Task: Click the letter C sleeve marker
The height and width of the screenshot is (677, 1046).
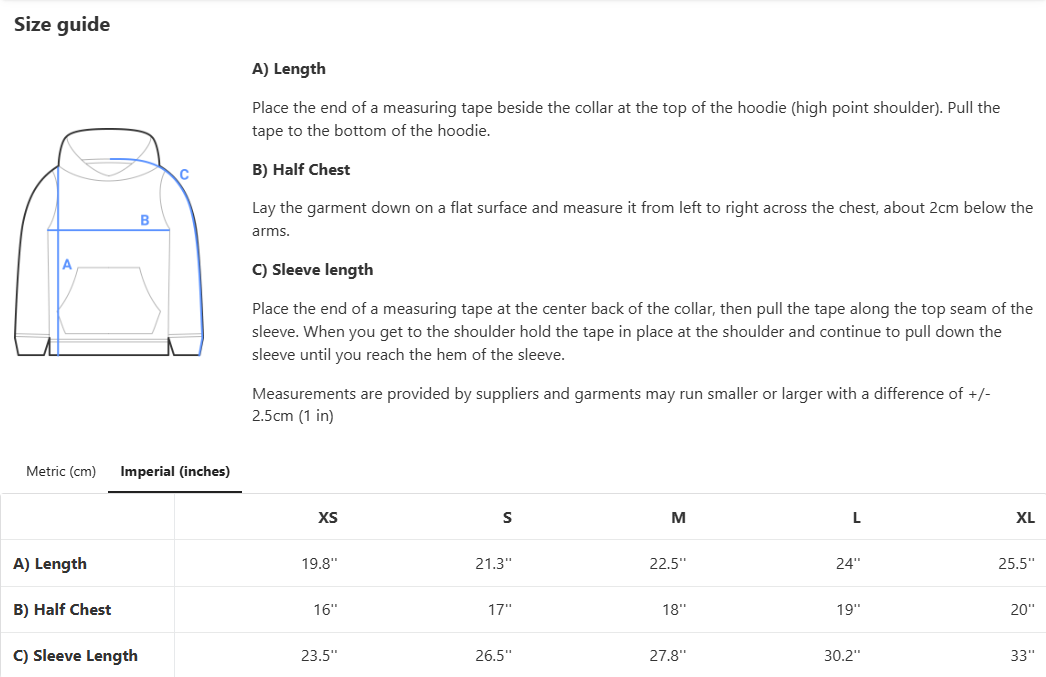Action: click(x=184, y=175)
